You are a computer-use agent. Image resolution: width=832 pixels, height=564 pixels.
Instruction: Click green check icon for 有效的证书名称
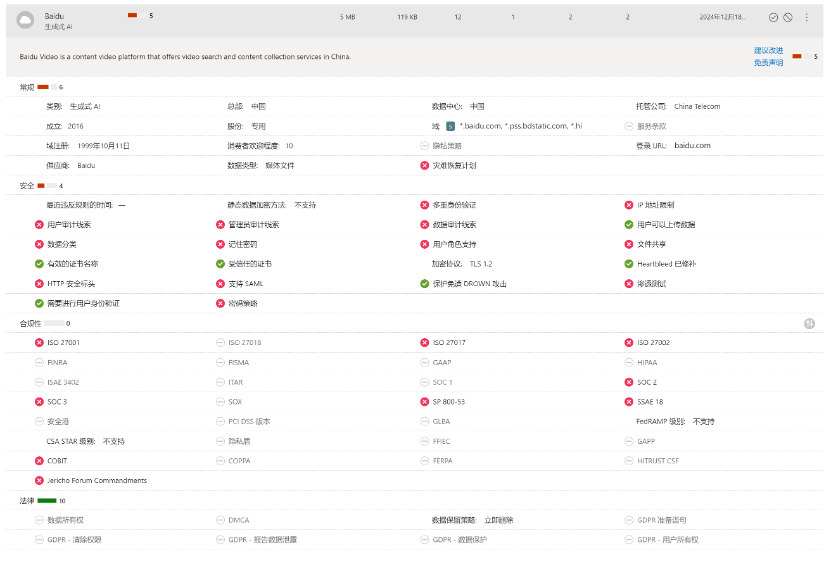pos(39,264)
